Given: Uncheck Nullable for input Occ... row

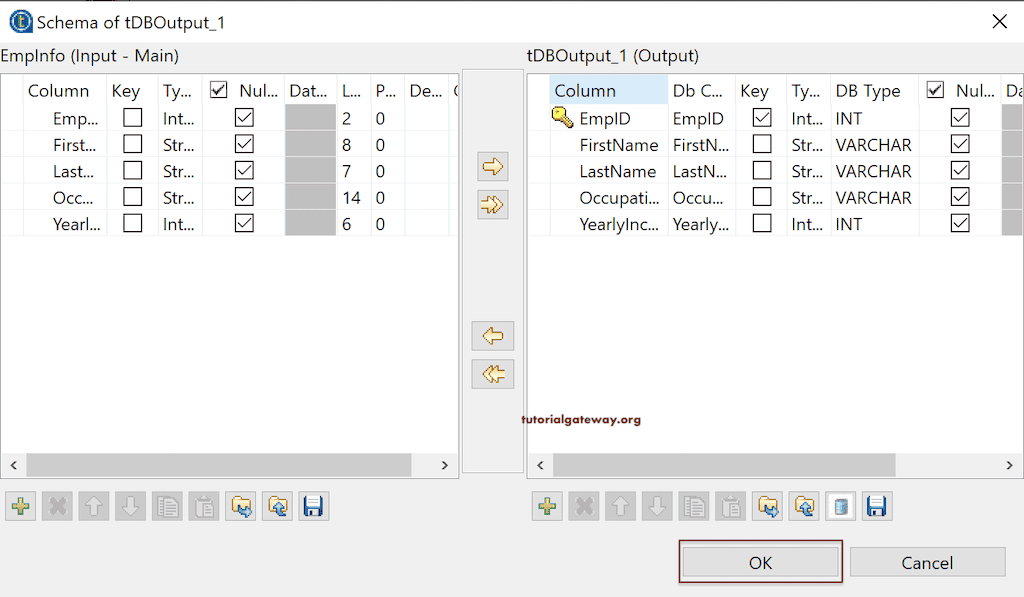Looking at the screenshot, I should point(244,197).
